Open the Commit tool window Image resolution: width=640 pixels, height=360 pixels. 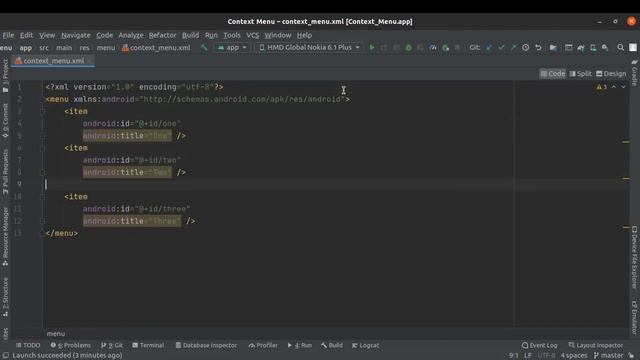tap(5, 120)
